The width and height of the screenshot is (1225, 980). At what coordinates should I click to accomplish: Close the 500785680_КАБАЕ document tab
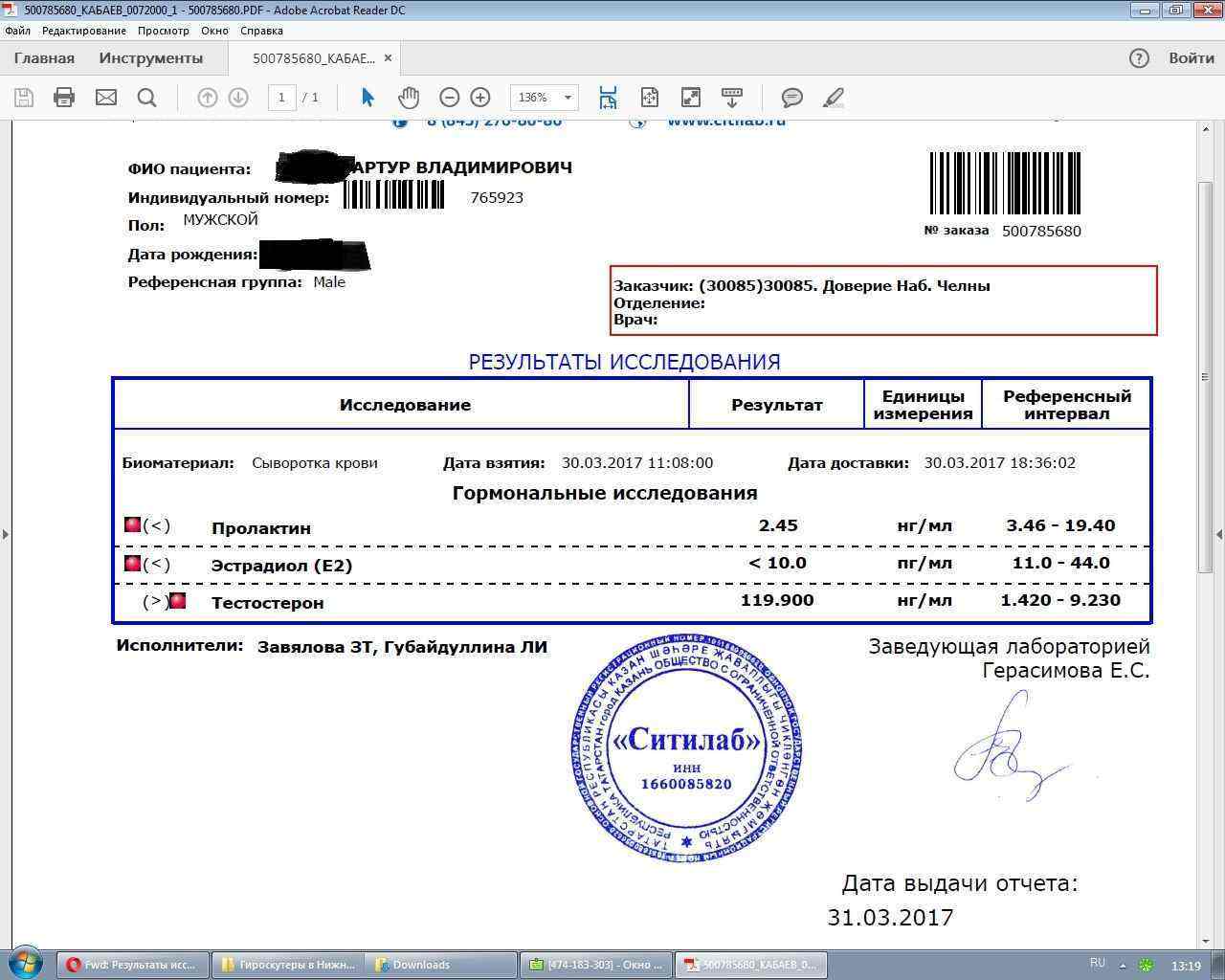pos(388,58)
